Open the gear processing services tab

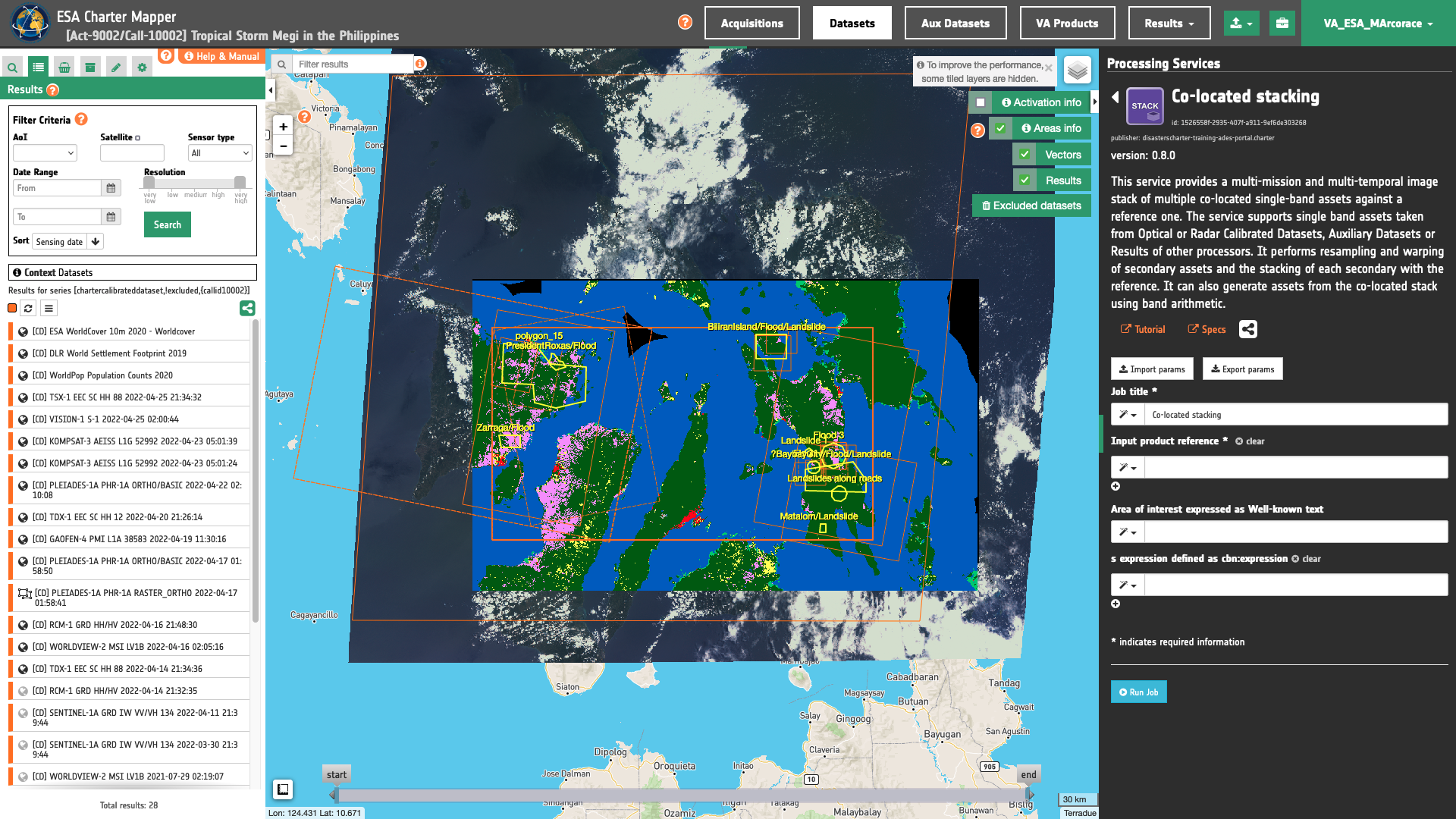click(142, 67)
